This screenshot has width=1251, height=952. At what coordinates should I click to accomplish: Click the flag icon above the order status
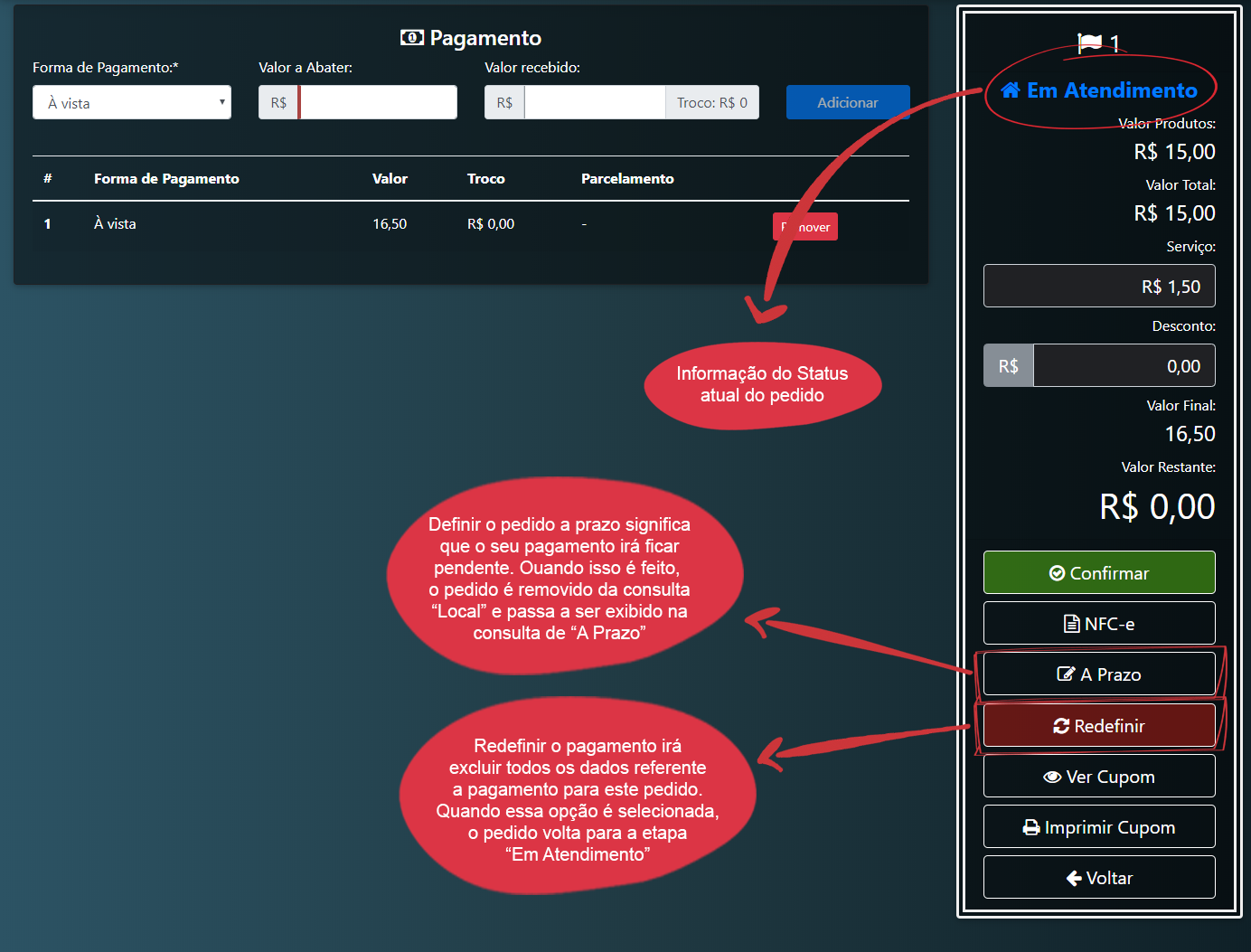(1089, 42)
